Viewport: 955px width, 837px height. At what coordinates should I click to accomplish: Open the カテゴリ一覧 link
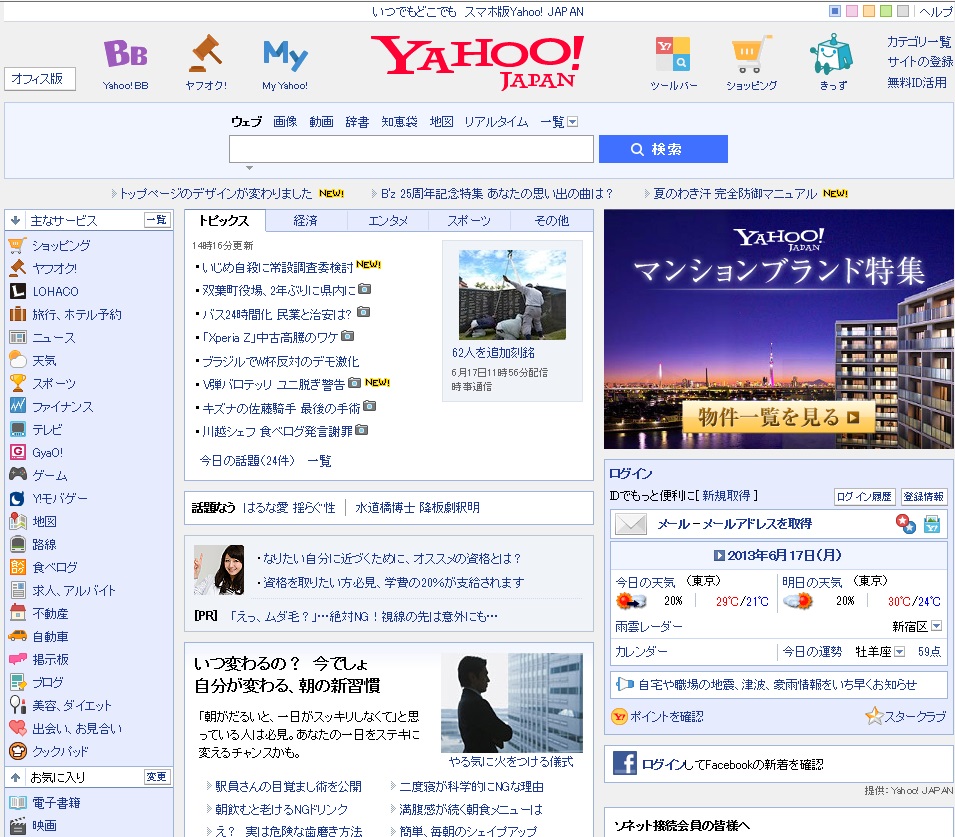click(918, 41)
